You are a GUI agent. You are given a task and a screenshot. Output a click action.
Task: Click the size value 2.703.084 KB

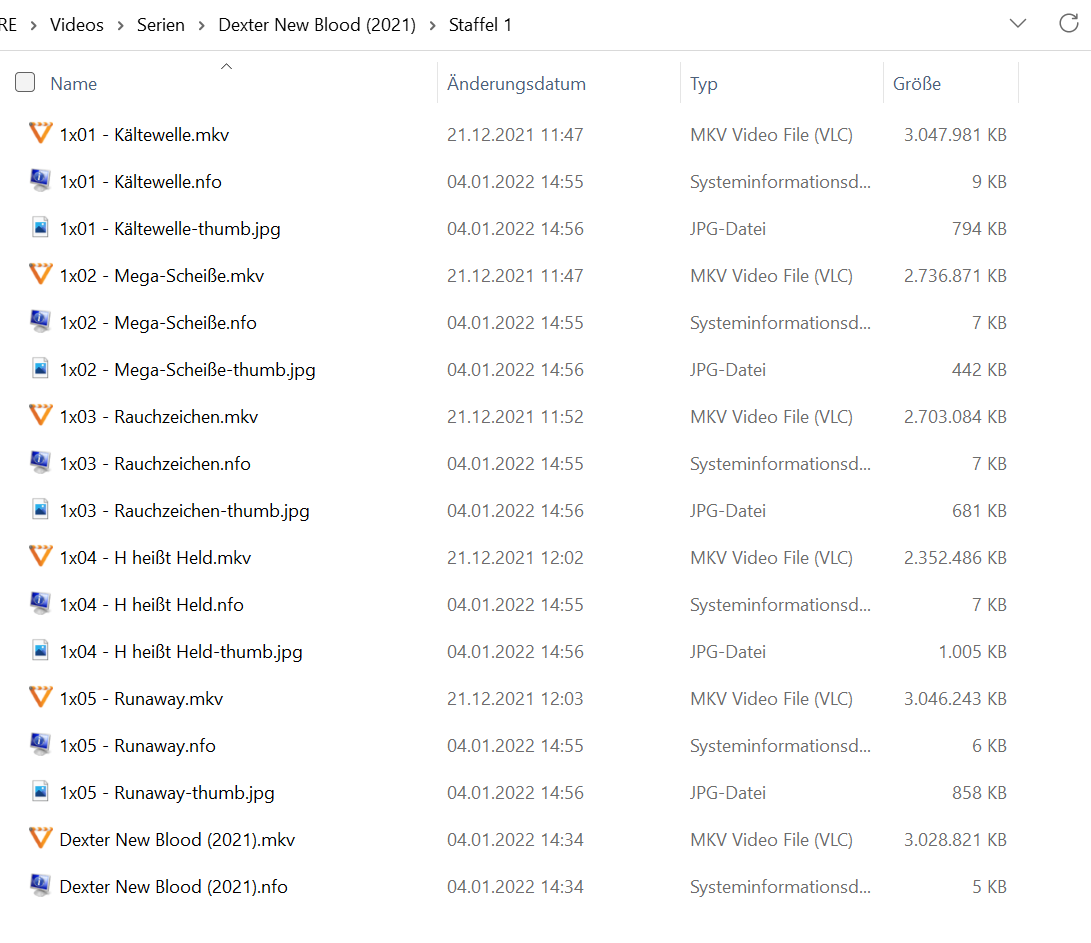[955, 417]
